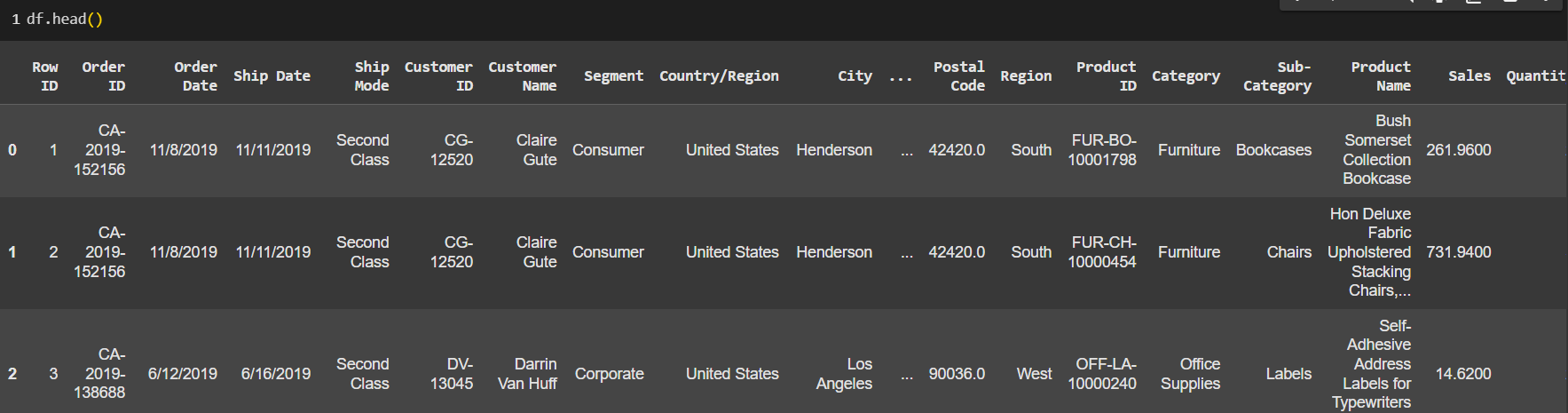Click the Postal Code column header
The height and width of the screenshot is (413, 1568).
click(959, 76)
